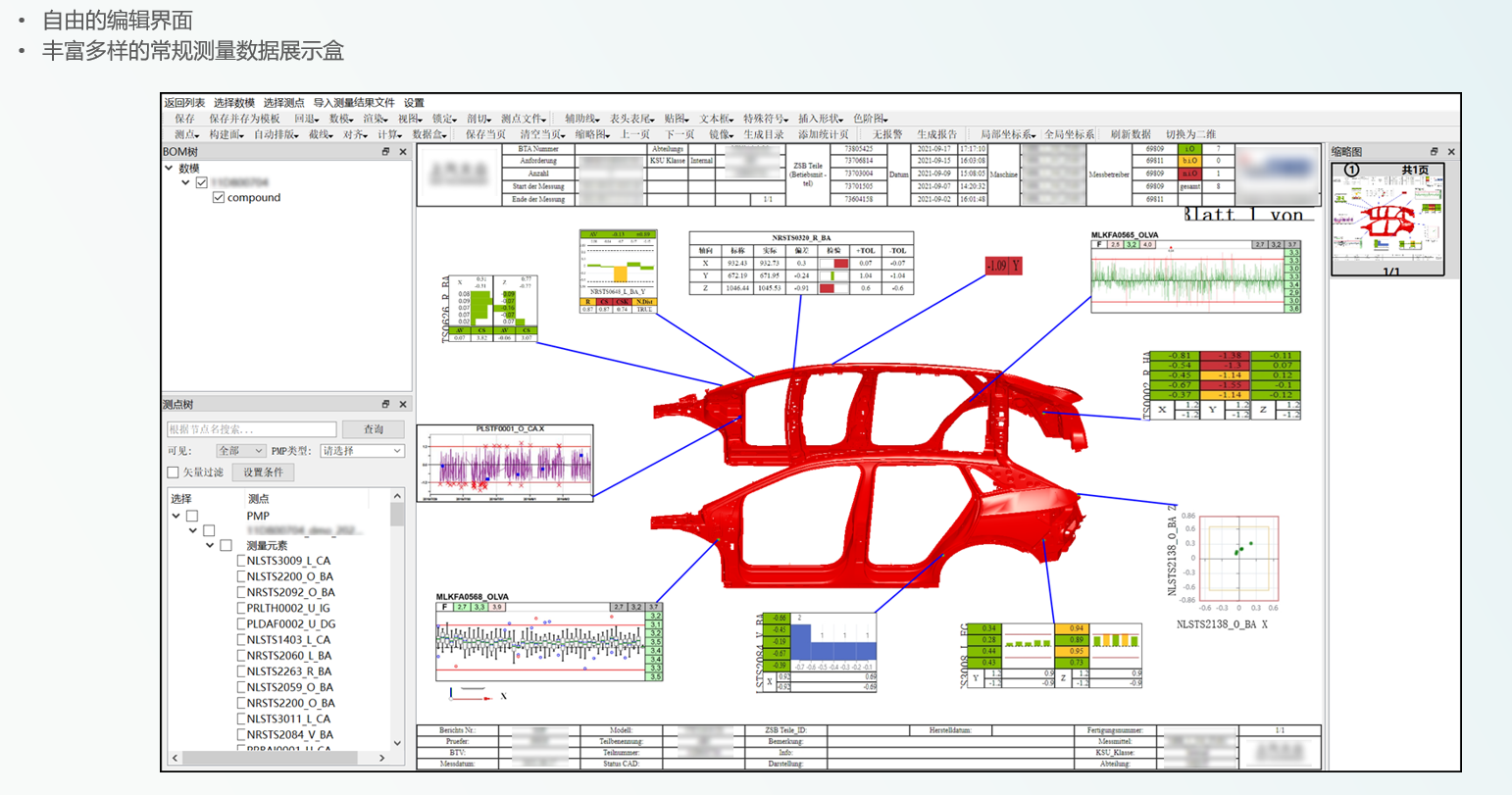
Task: Go to next page with 下一页
Action: click(x=680, y=134)
